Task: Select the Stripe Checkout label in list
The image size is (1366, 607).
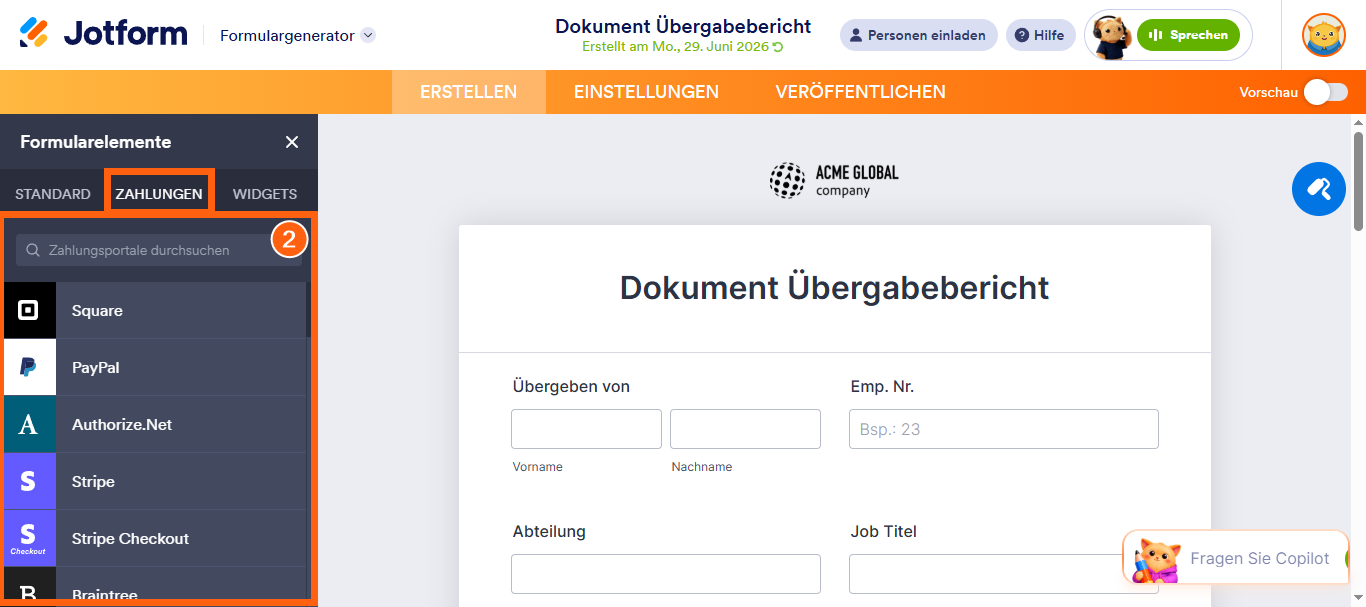Action: click(x=130, y=539)
